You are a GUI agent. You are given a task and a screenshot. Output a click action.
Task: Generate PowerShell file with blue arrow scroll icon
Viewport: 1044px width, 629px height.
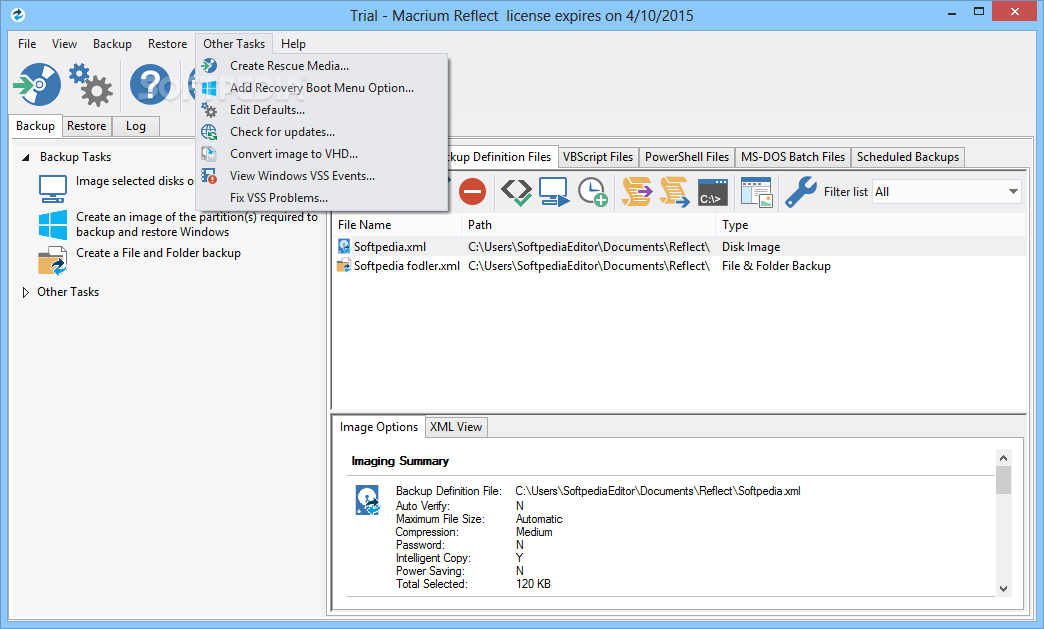[x=674, y=192]
